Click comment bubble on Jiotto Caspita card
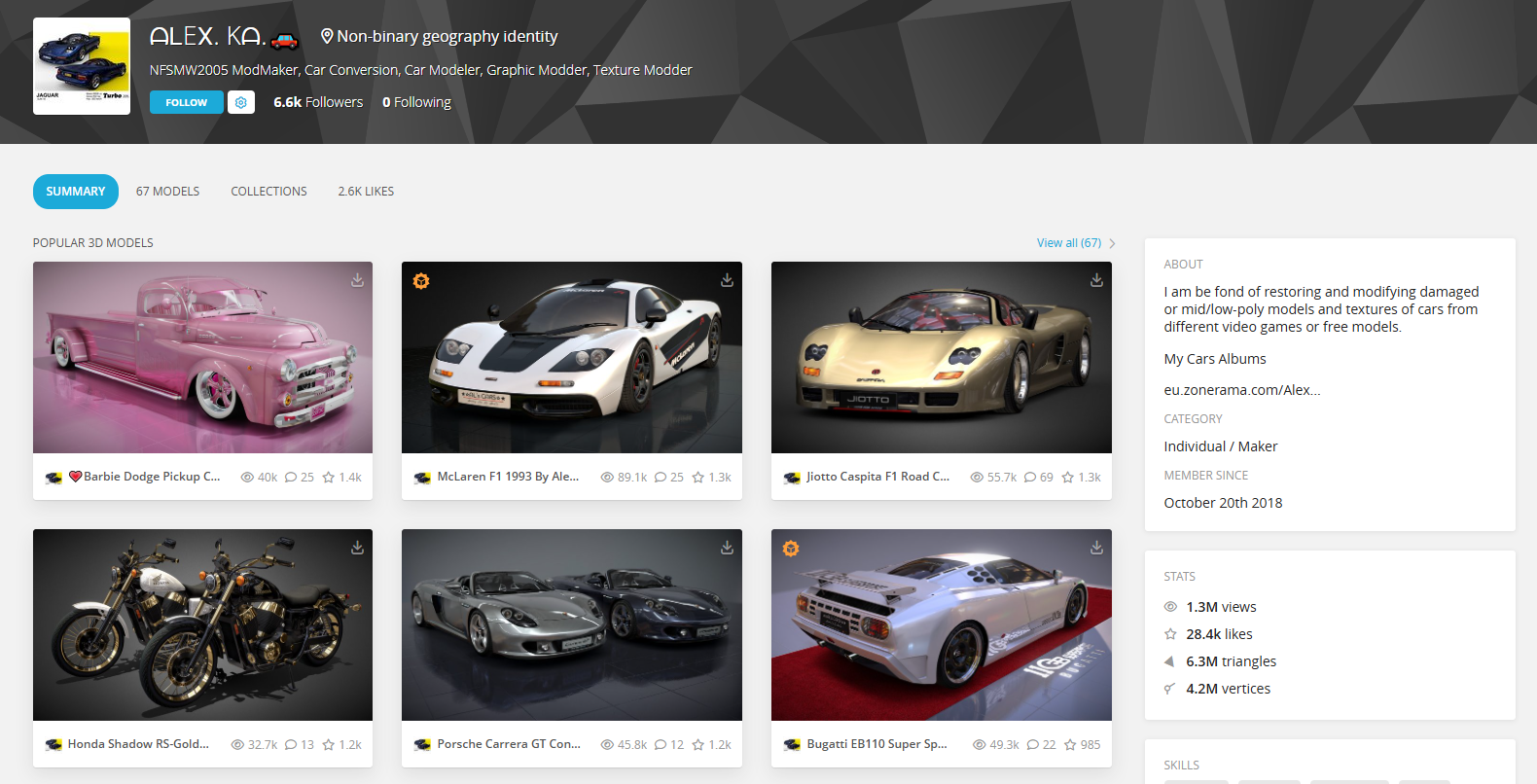The image size is (1537, 784). tap(1030, 478)
